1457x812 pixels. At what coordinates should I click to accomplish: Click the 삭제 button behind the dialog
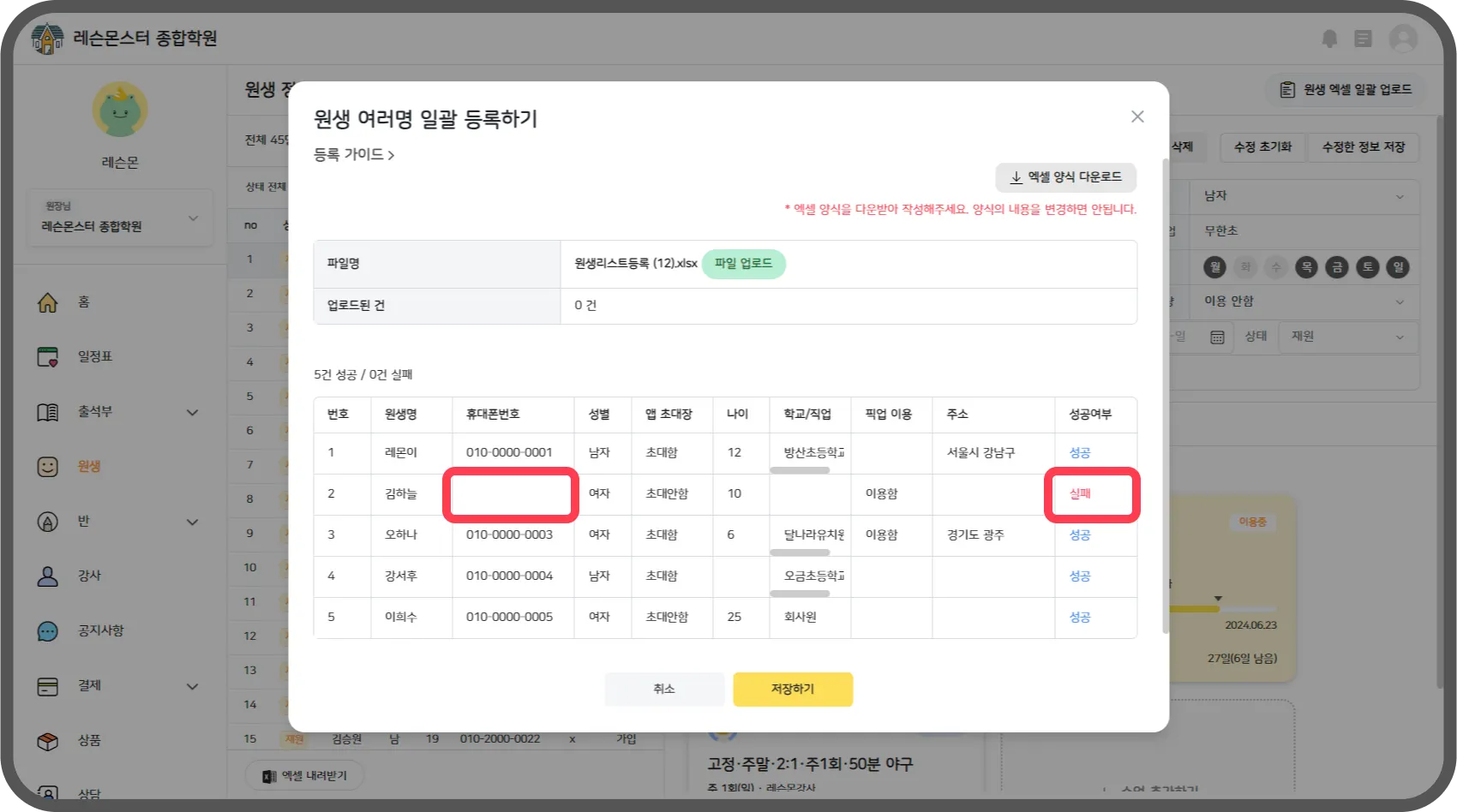[x=1183, y=147]
